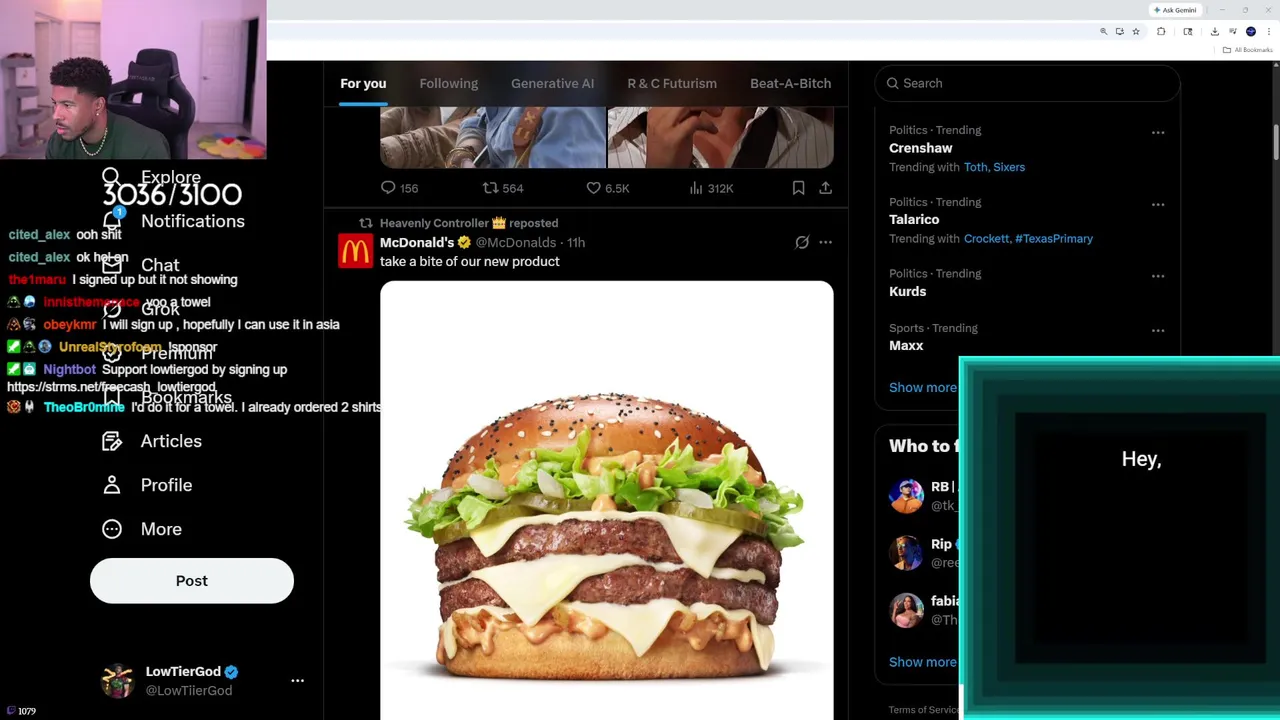Click "take a bite of our new product" text
Image resolution: width=1280 pixels, height=720 pixels.
470,261
